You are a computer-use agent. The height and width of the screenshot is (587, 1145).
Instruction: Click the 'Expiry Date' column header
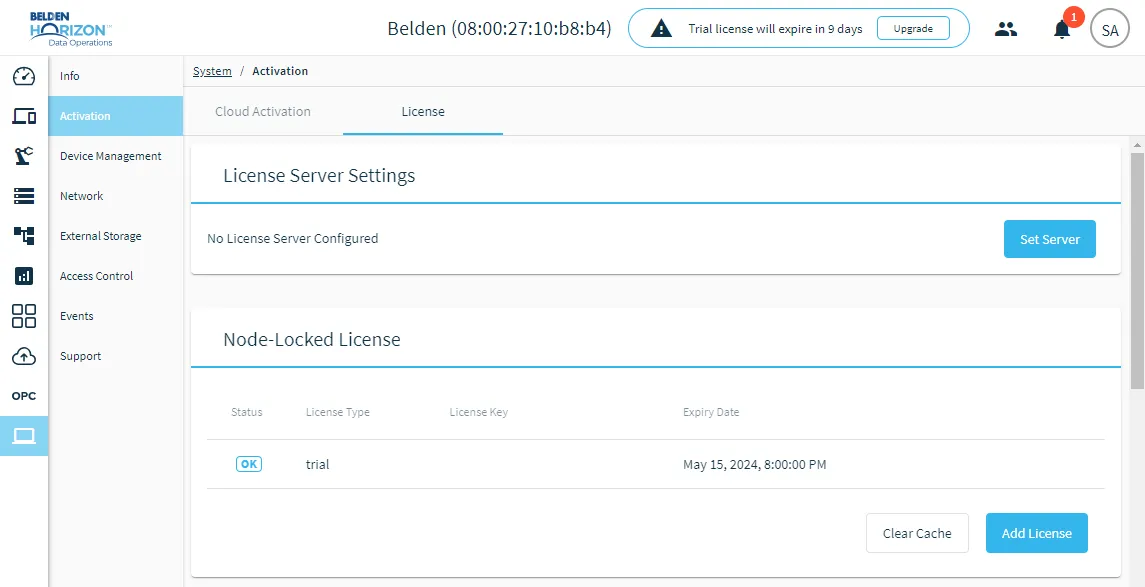coord(711,412)
